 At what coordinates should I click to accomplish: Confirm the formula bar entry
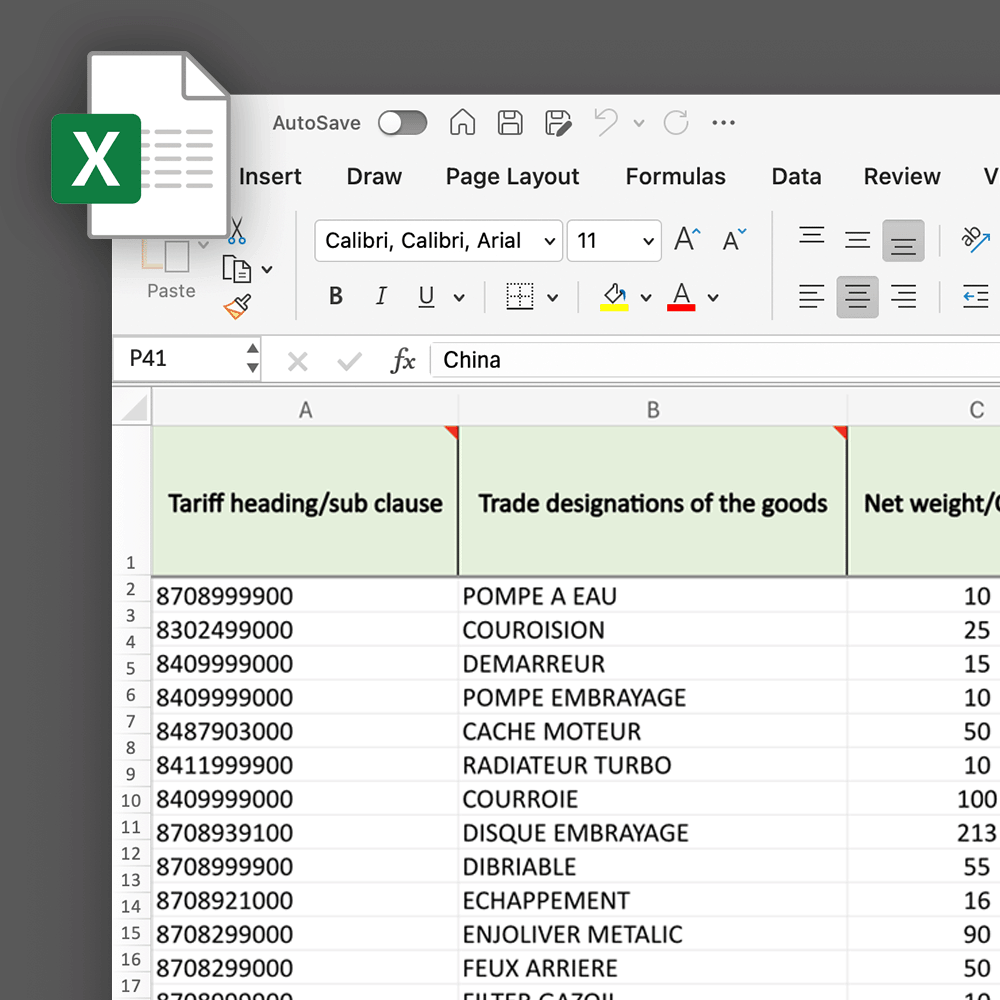349,361
